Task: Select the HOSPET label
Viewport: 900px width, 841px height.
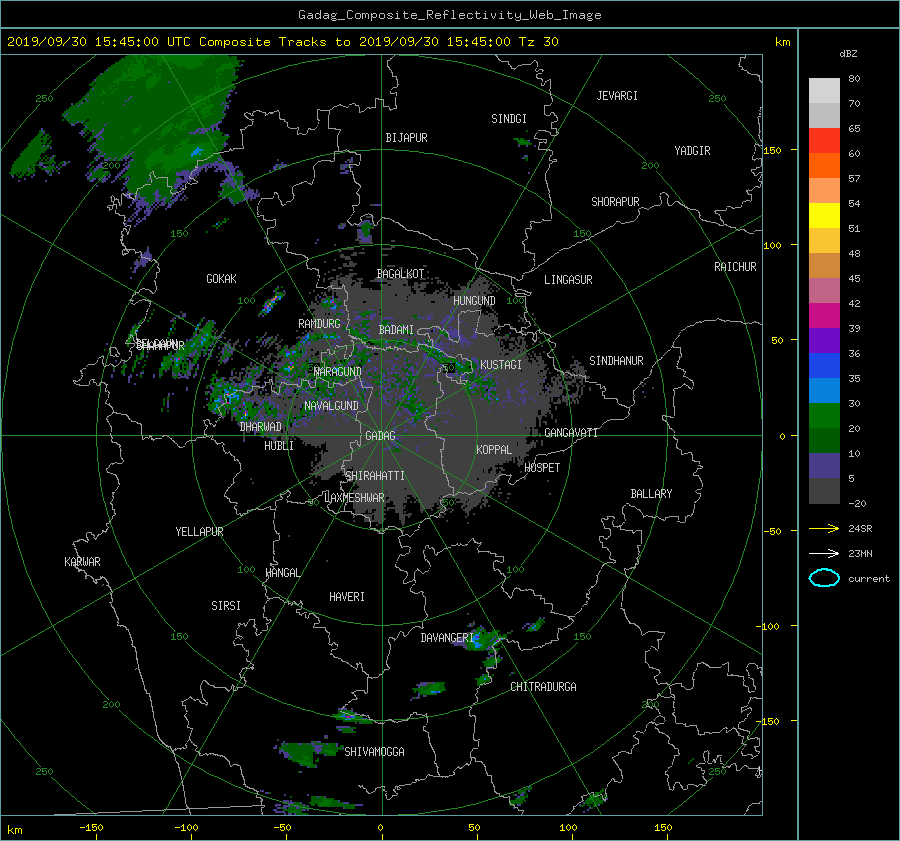Action: (x=542, y=468)
